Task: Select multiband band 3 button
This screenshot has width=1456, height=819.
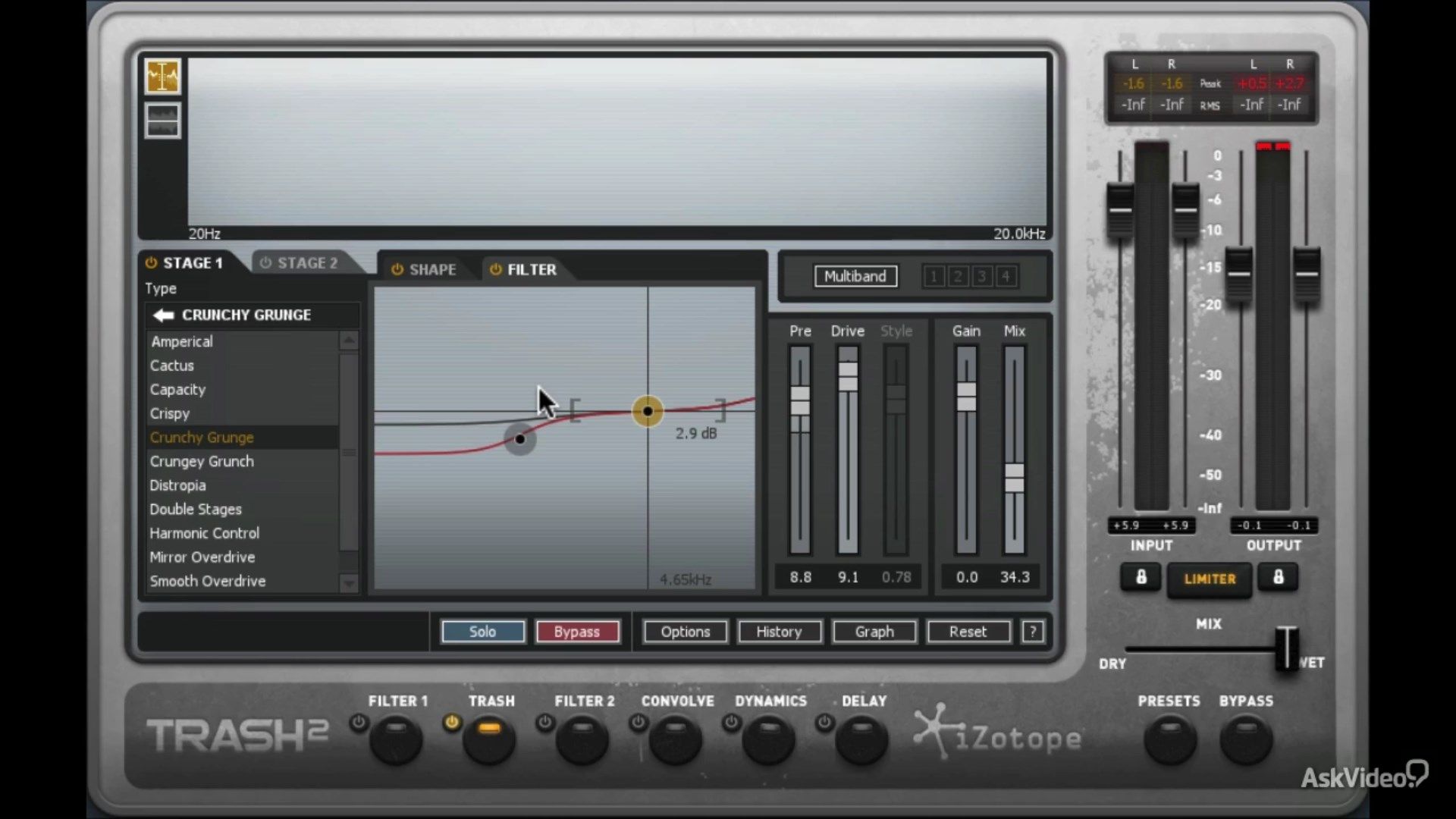Action: (x=982, y=276)
